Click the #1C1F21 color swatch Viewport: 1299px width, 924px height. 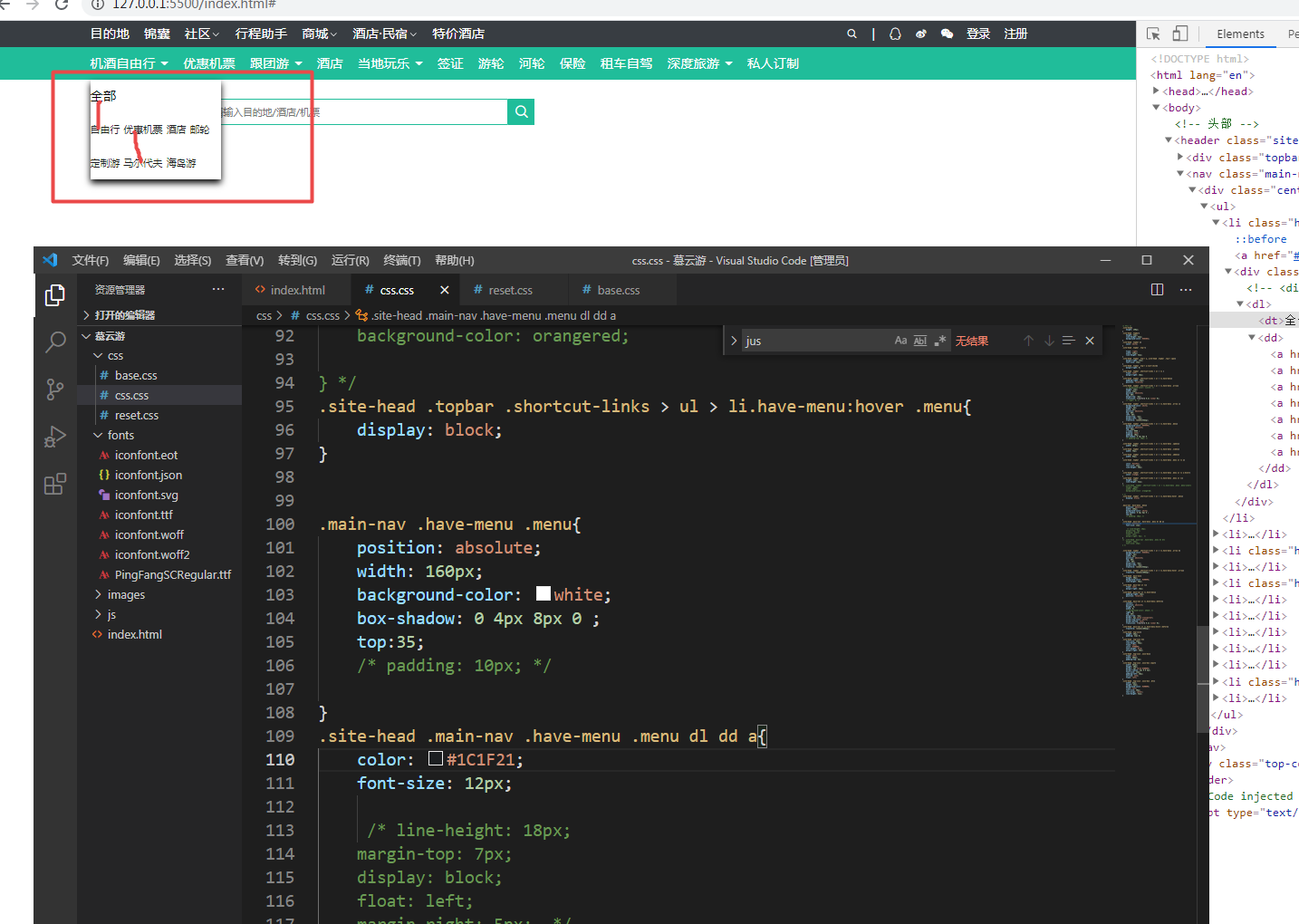coord(436,758)
